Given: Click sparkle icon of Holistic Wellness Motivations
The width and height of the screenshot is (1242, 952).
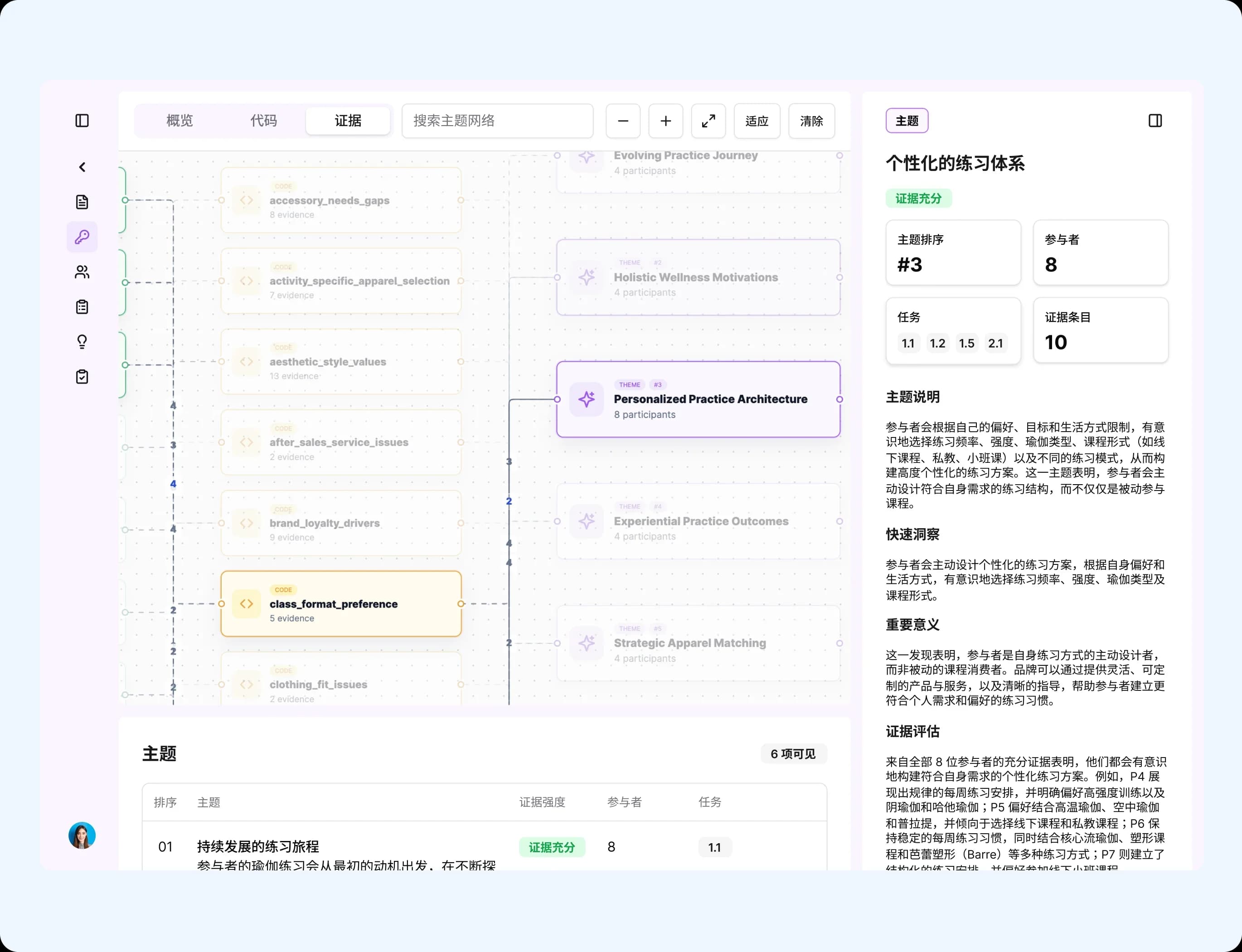Looking at the screenshot, I should point(587,277).
